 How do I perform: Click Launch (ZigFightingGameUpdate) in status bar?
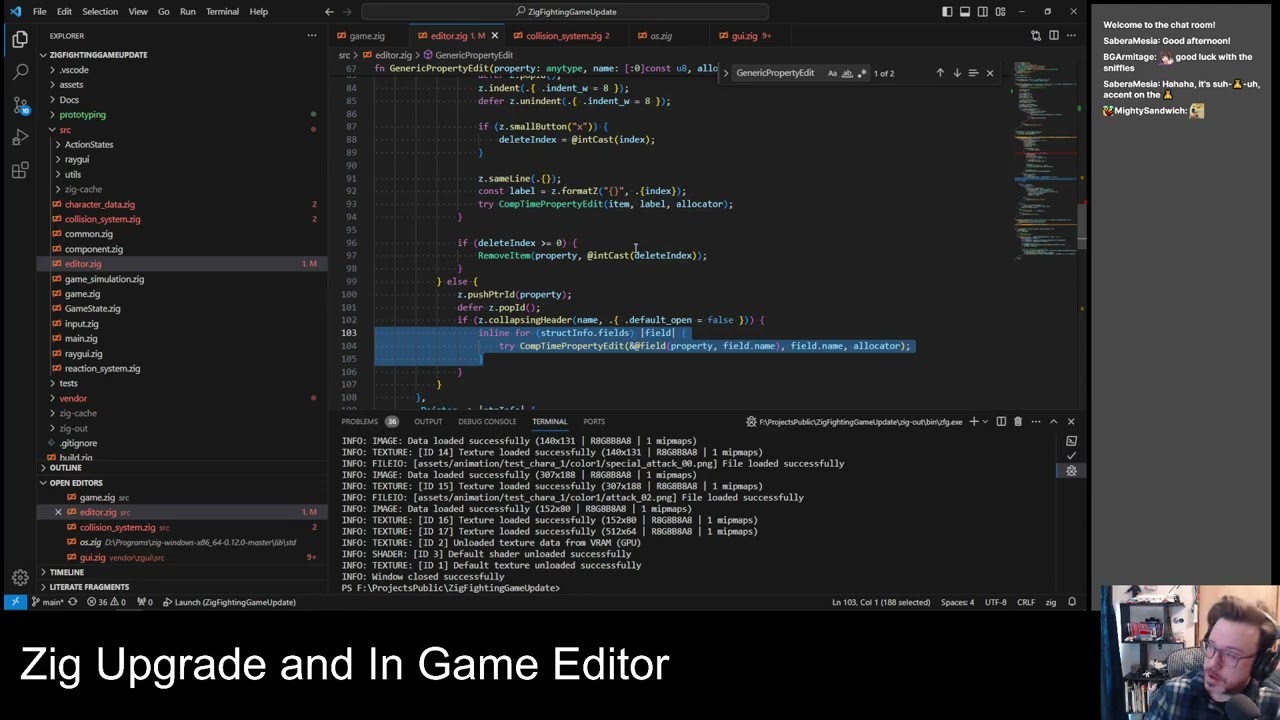(x=229, y=602)
